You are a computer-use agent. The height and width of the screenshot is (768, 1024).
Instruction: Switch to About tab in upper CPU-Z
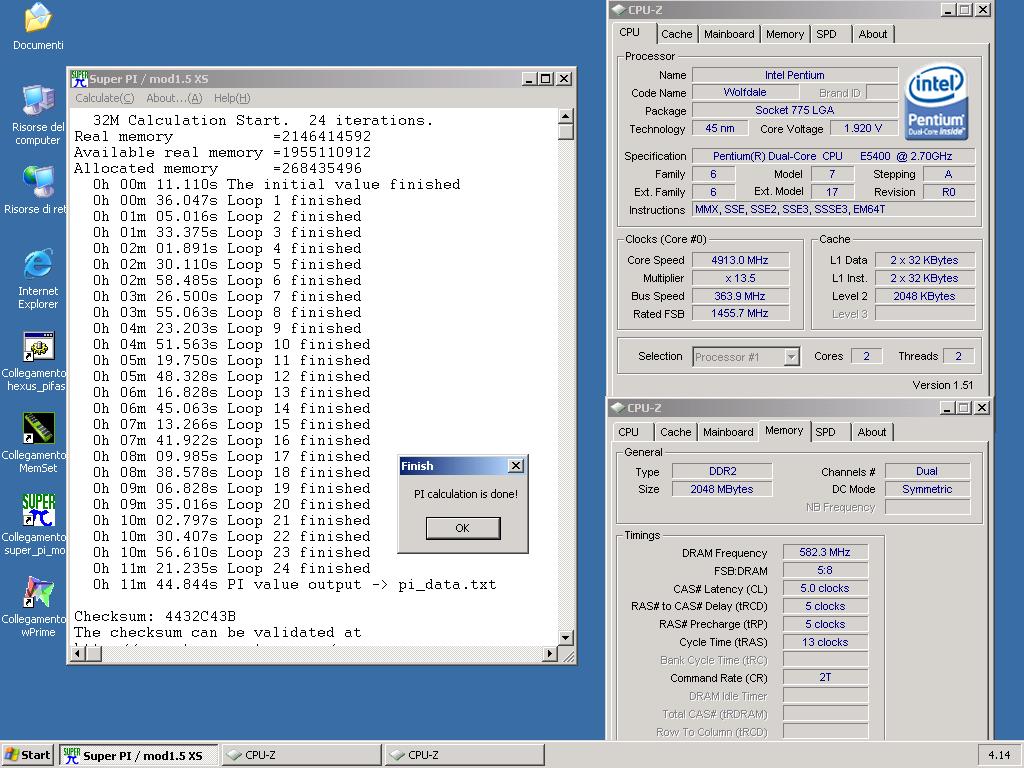[x=872, y=34]
